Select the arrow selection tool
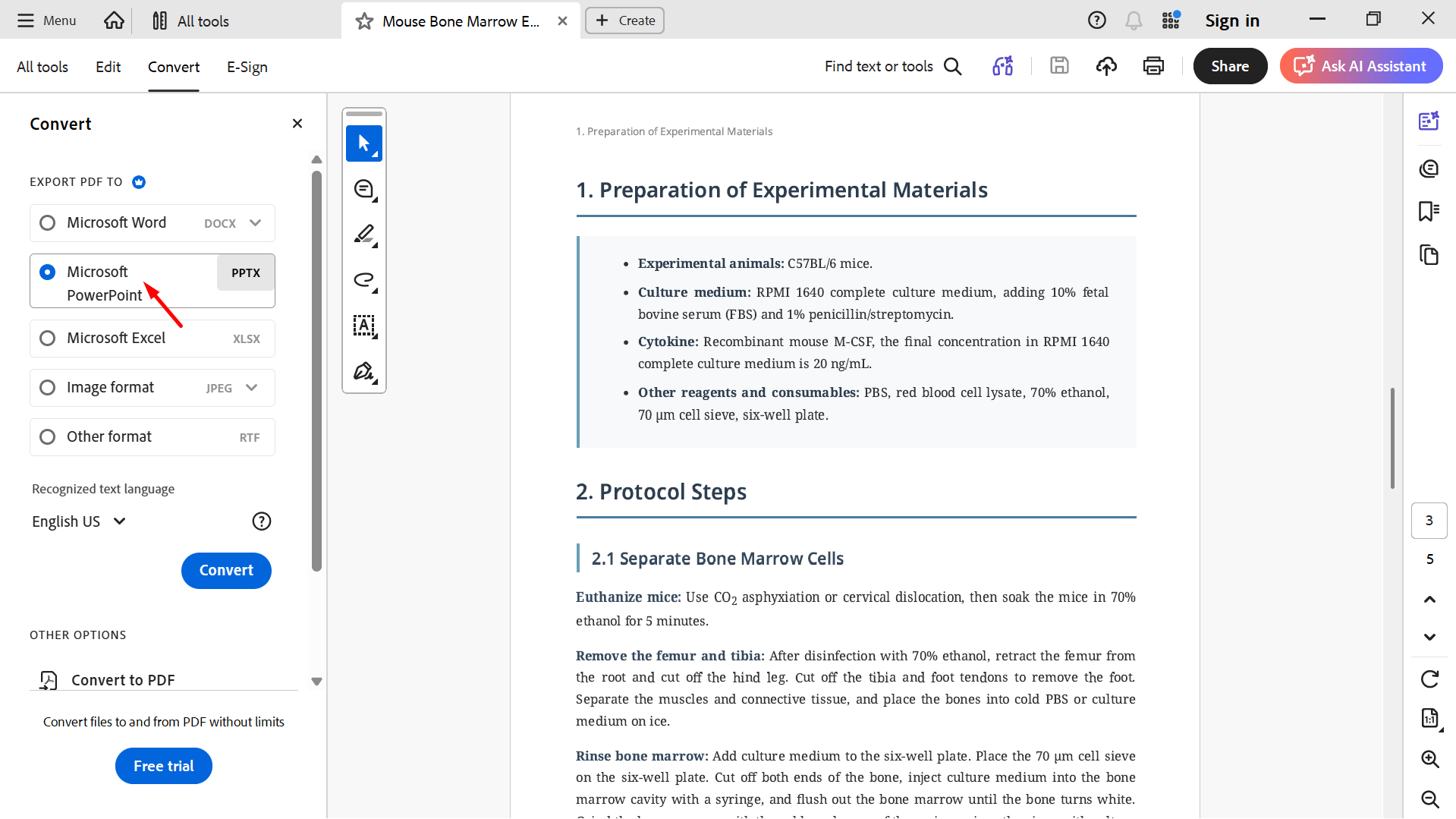The width and height of the screenshot is (1456, 819). 364,143
